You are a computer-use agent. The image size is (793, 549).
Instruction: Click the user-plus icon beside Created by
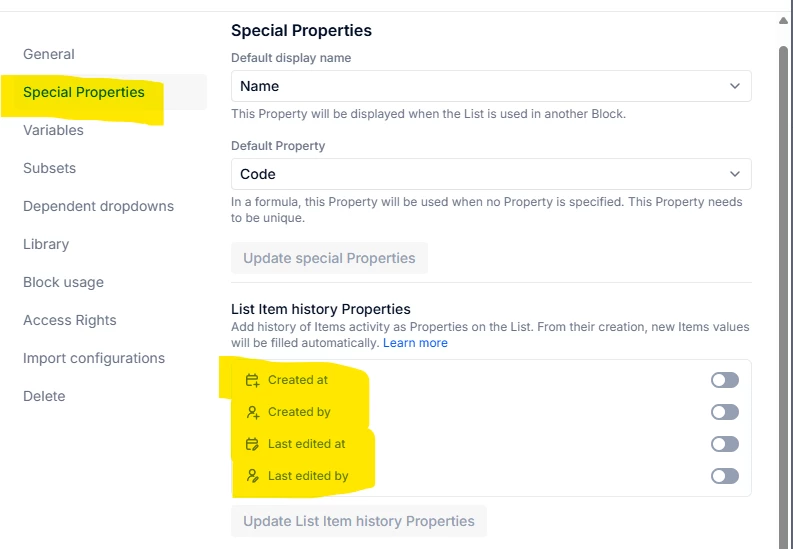253,412
